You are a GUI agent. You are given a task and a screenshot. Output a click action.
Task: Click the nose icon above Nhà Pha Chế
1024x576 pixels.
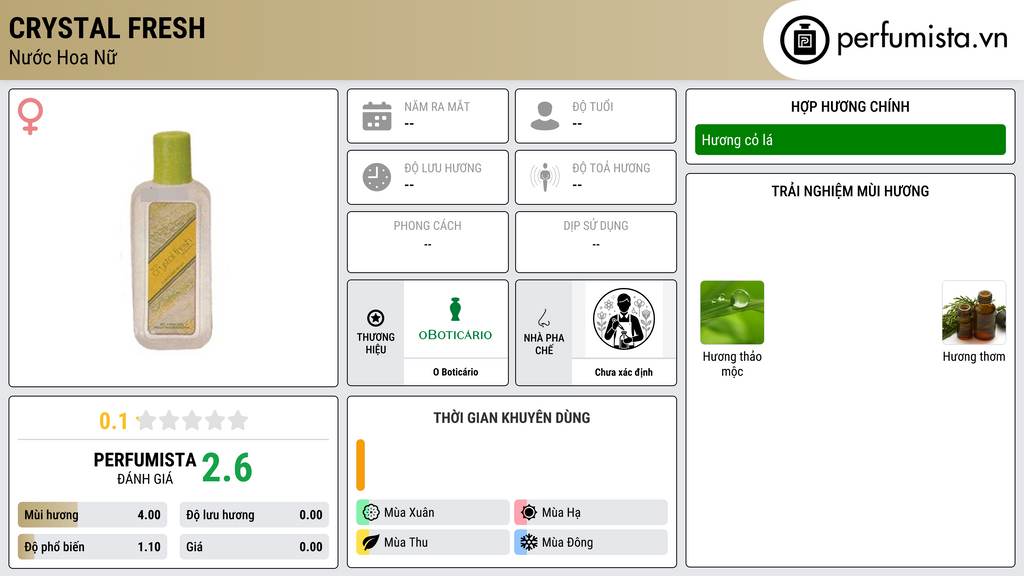[x=543, y=318]
